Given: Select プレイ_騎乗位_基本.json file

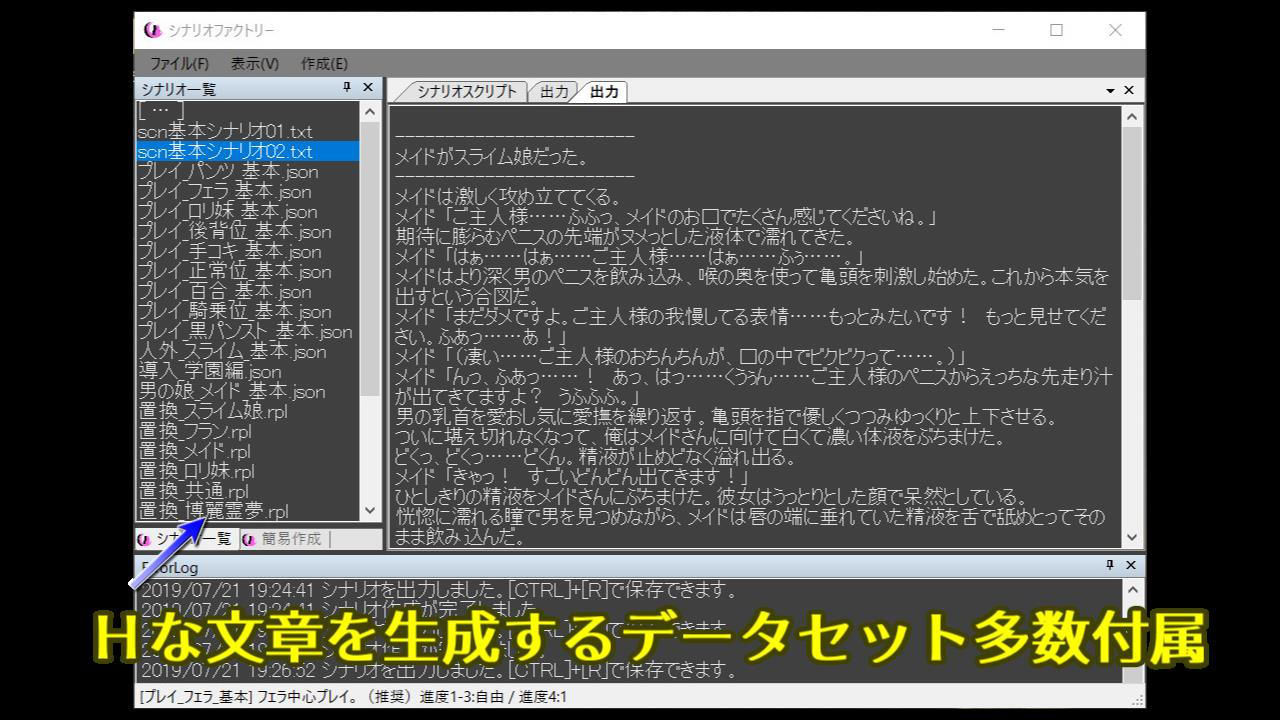Looking at the screenshot, I should (234, 311).
